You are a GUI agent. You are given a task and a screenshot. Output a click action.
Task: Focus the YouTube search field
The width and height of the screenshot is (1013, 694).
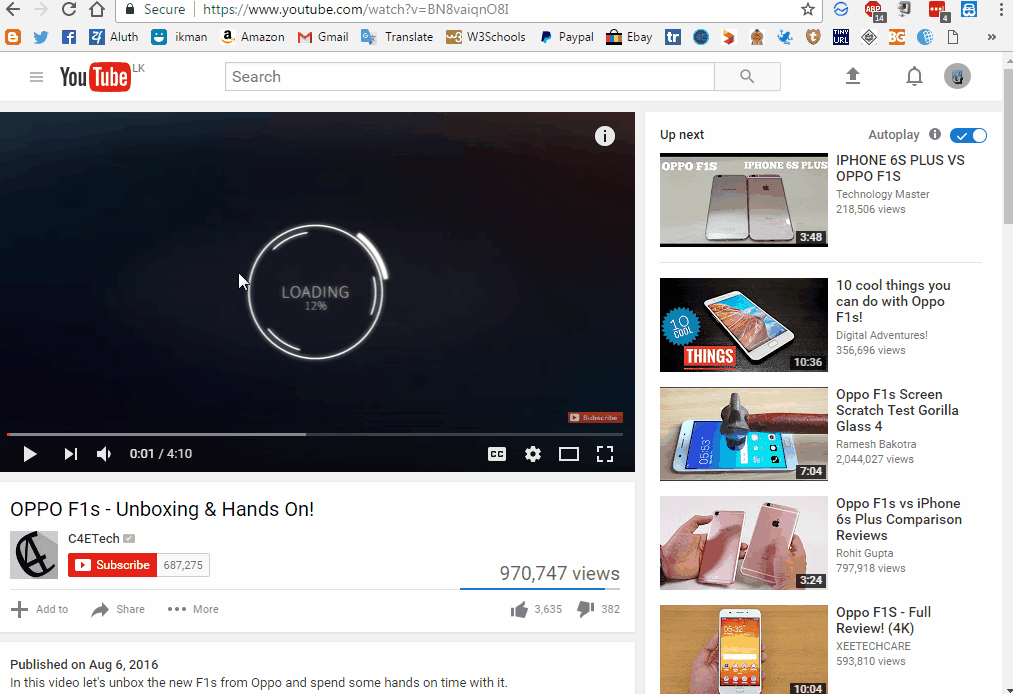[x=470, y=76]
